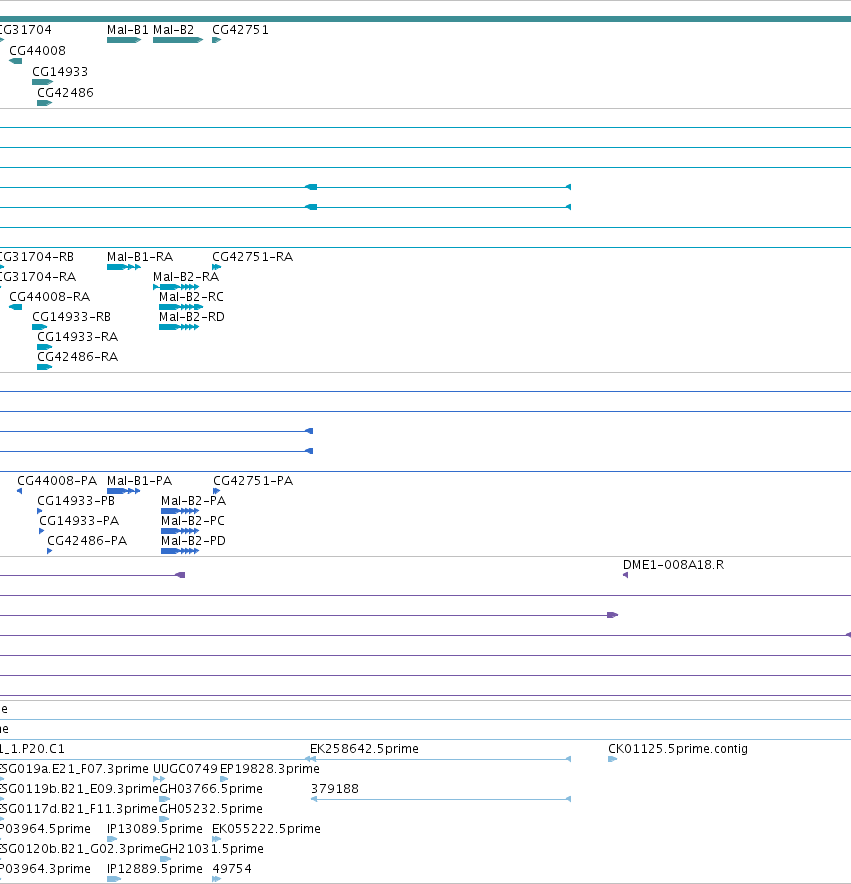Click the EK055222.5prime EST label
The width and height of the screenshot is (851, 884).
coord(266,829)
